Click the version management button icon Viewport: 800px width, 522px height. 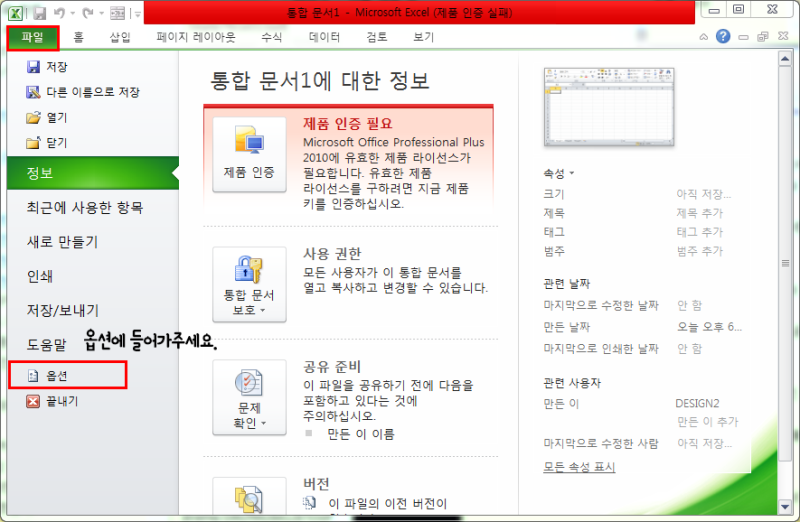[249, 498]
